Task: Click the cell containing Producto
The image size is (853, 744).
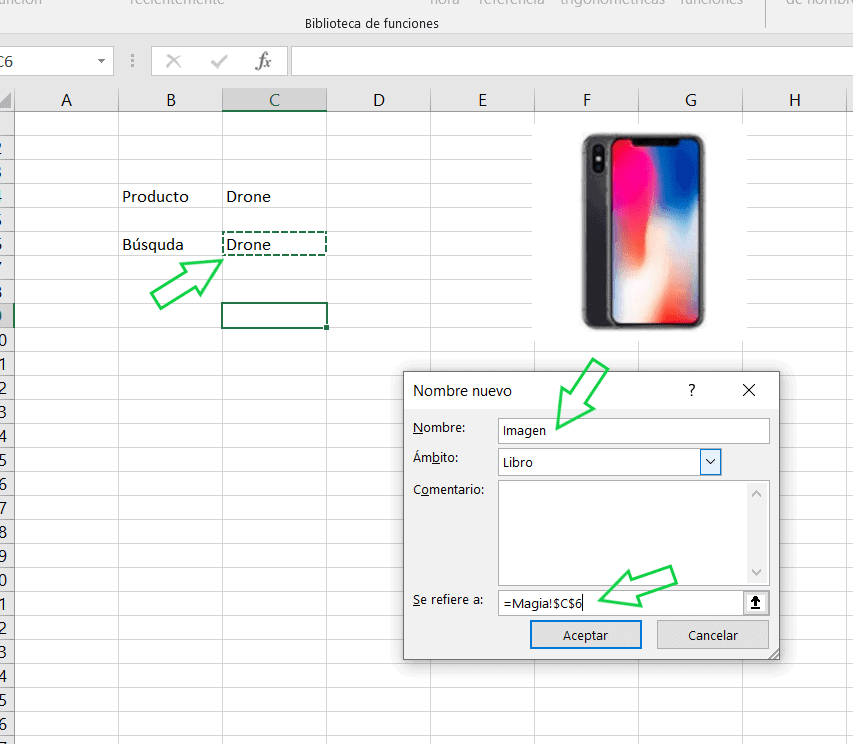Action: (170, 196)
